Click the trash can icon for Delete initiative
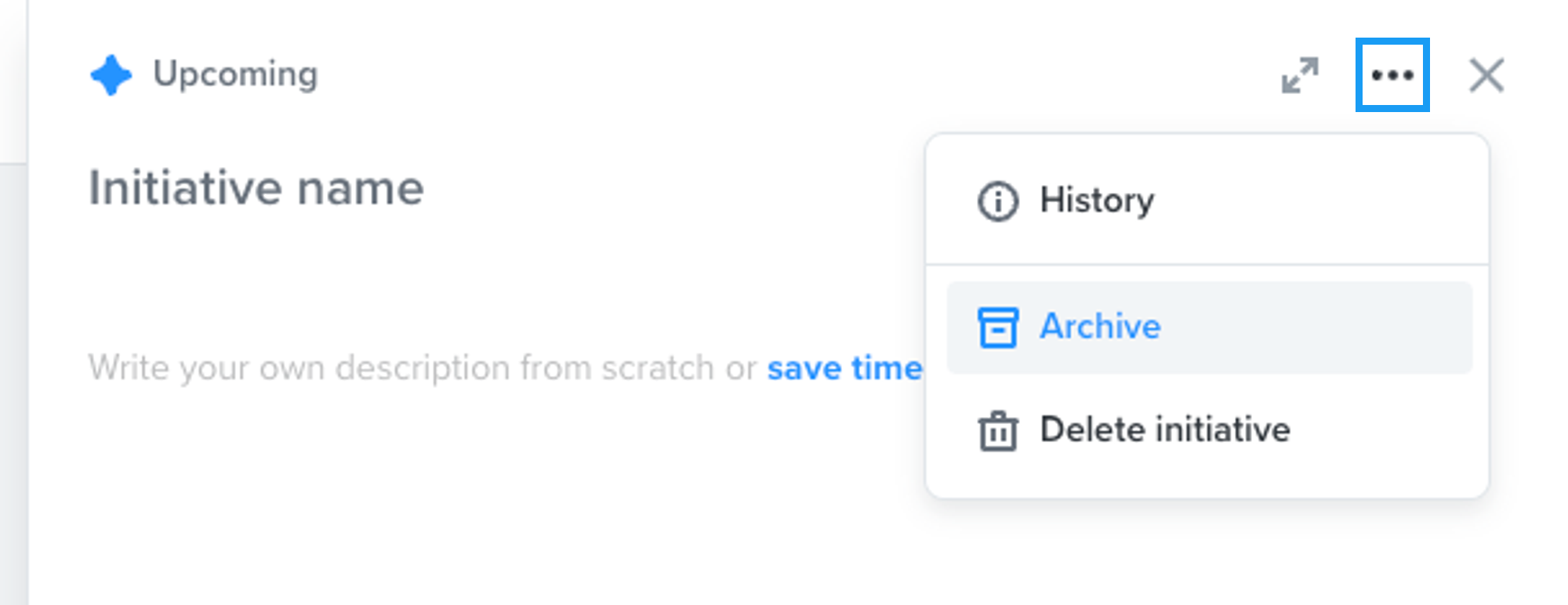1568x605 pixels. pos(997,429)
